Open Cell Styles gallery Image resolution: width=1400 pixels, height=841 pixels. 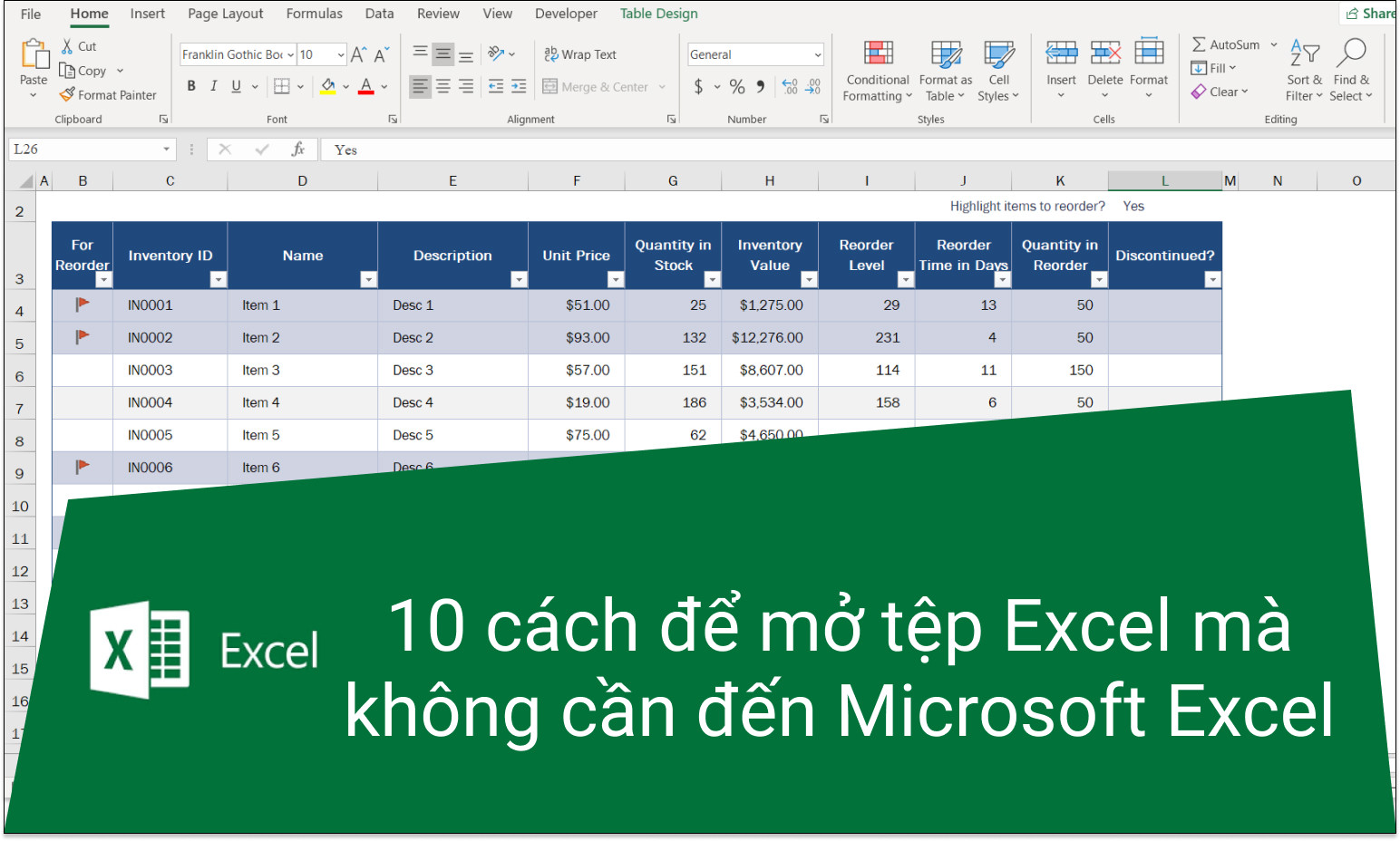[998, 71]
